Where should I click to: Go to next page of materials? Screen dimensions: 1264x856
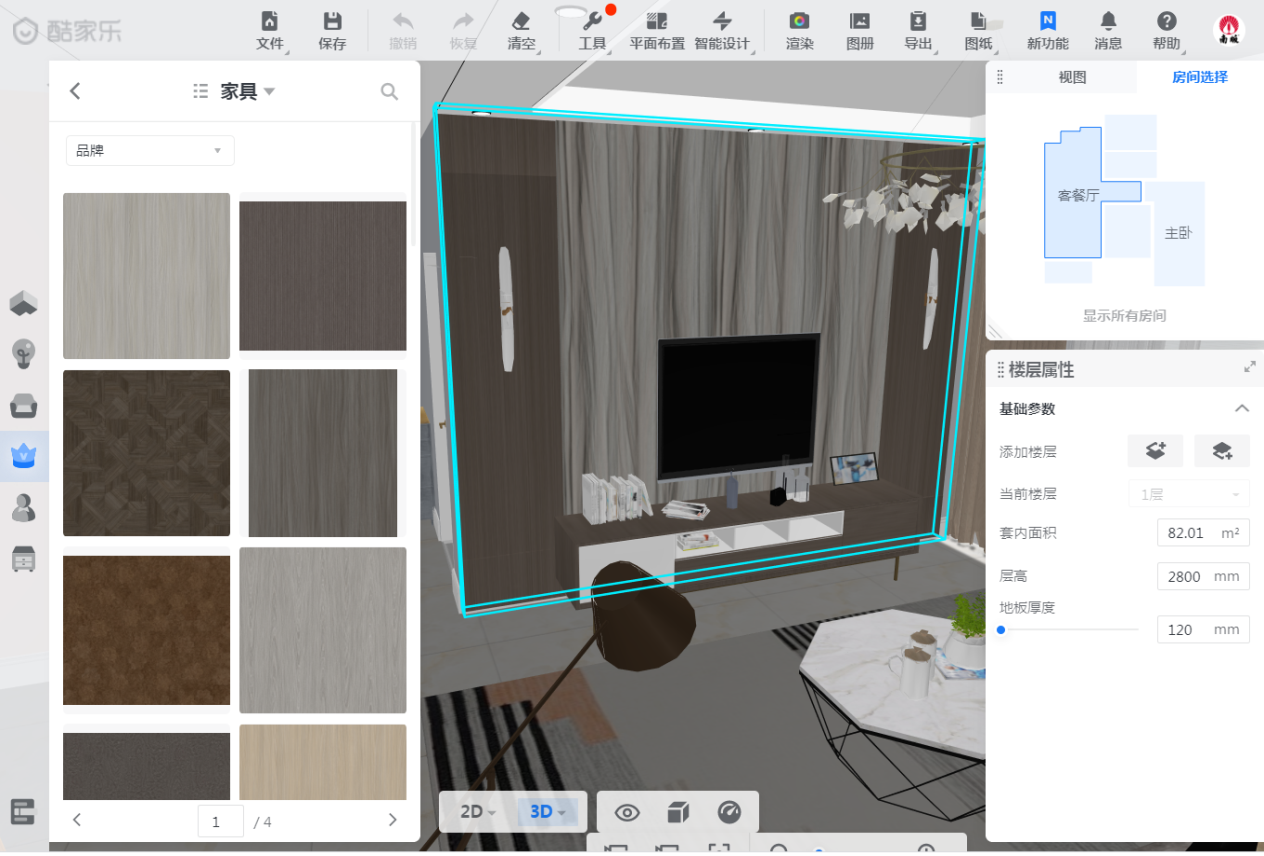392,820
